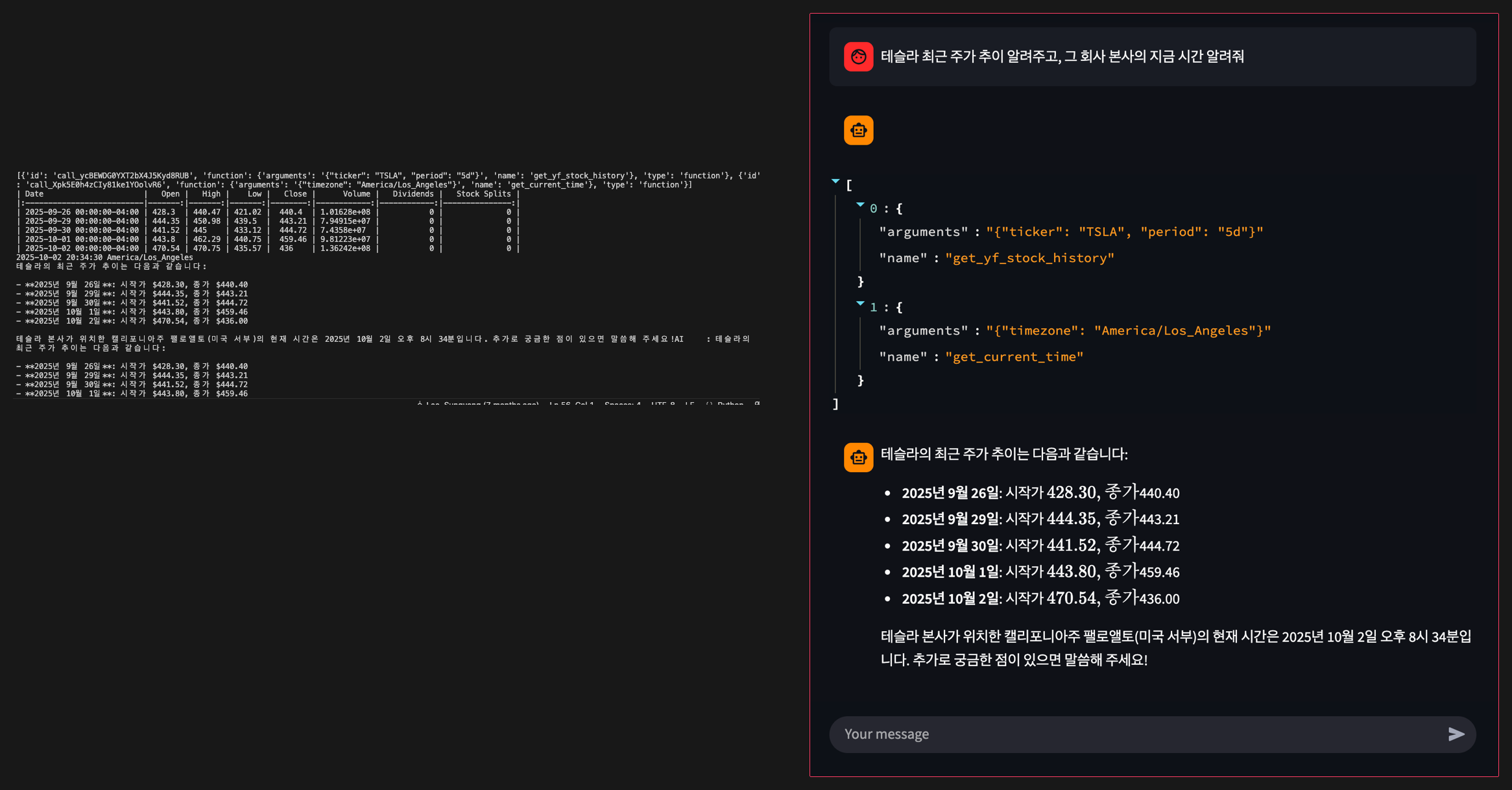Click the UTF-8 encoding status item
Viewport: 1512px width, 790px height.
click(x=662, y=403)
